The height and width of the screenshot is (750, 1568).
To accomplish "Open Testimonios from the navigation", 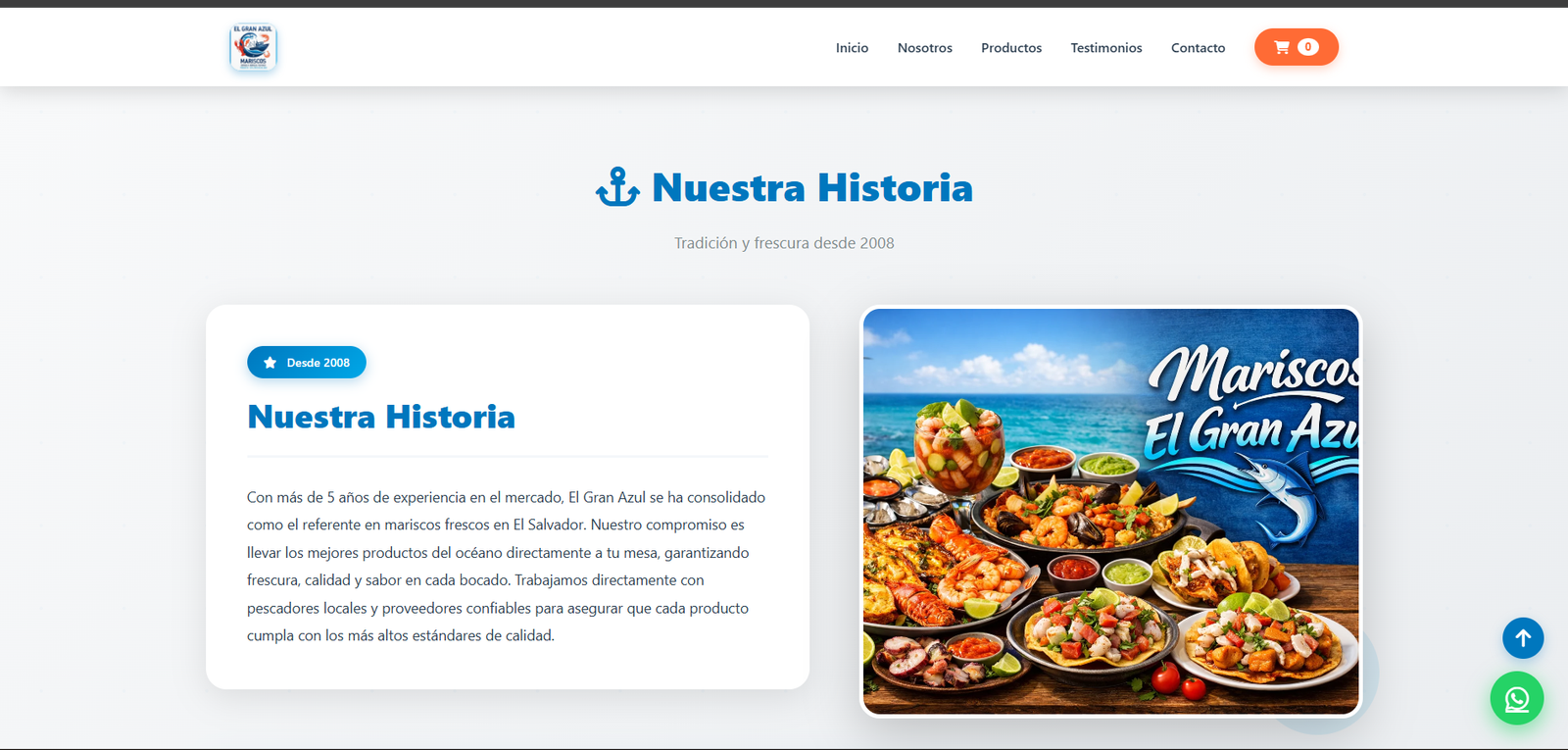I will [x=1106, y=48].
